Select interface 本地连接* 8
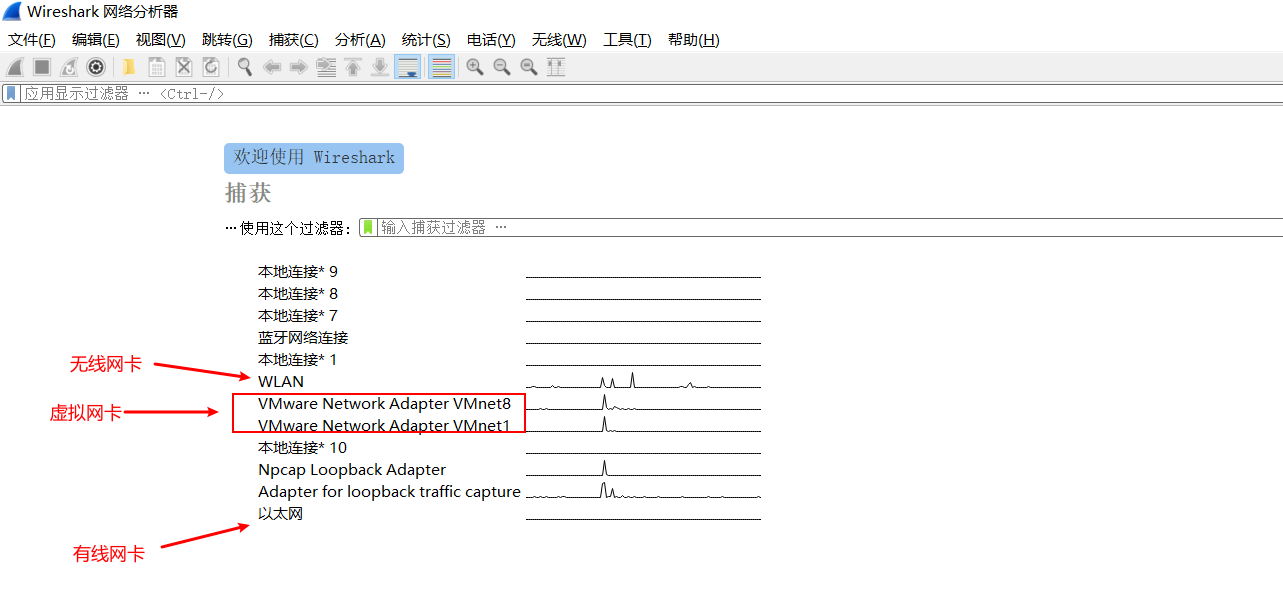This screenshot has width=1283, height=595. pos(298,293)
